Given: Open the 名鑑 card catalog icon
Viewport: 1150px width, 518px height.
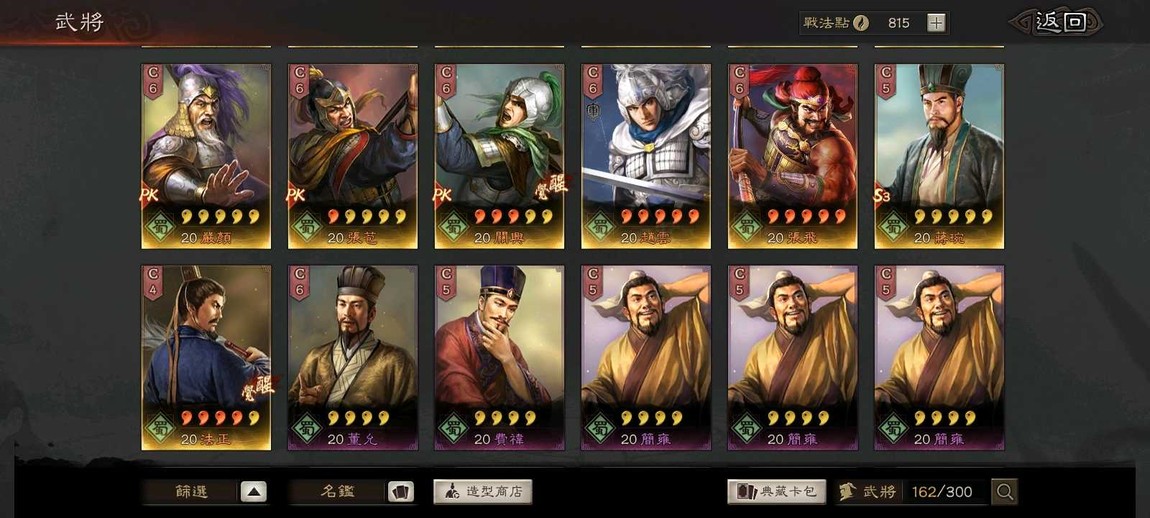Looking at the screenshot, I should tap(400, 492).
